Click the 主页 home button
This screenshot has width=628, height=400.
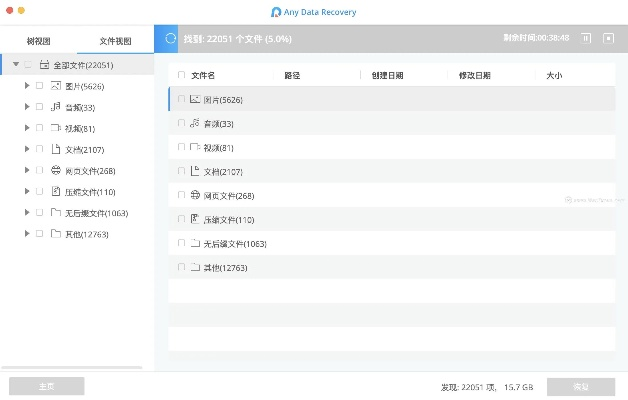pos(46,386)
